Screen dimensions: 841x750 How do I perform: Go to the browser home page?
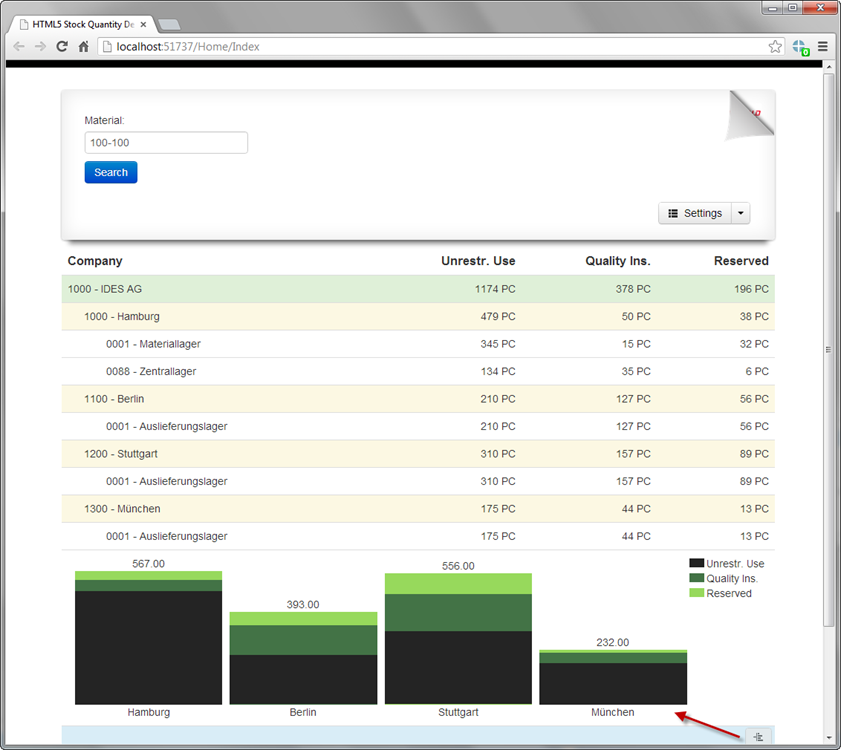click(84, 46)
